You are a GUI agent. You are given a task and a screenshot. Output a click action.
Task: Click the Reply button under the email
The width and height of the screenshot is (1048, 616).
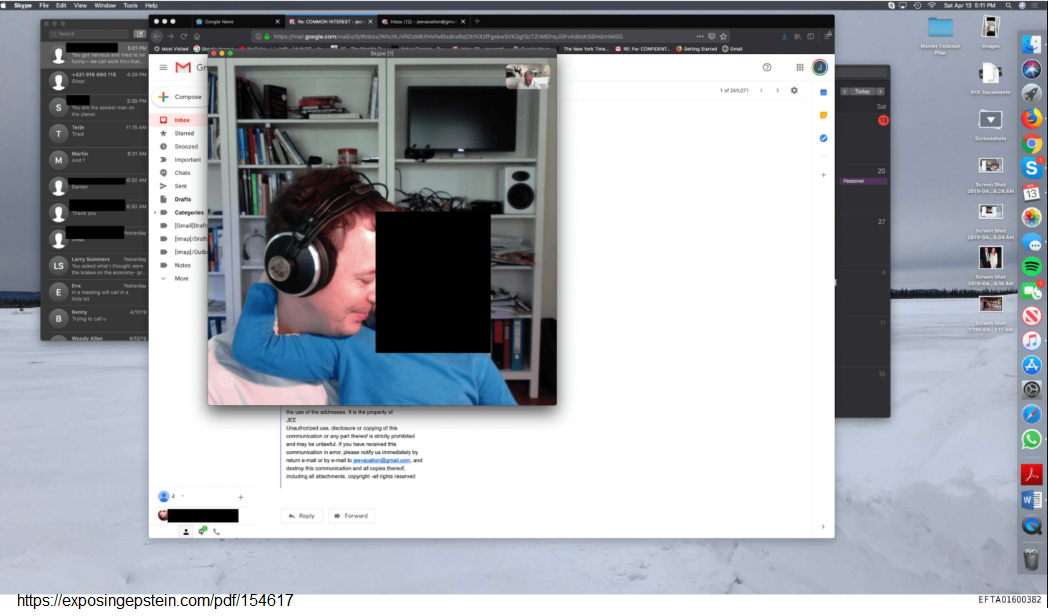[x=301, y=516]
